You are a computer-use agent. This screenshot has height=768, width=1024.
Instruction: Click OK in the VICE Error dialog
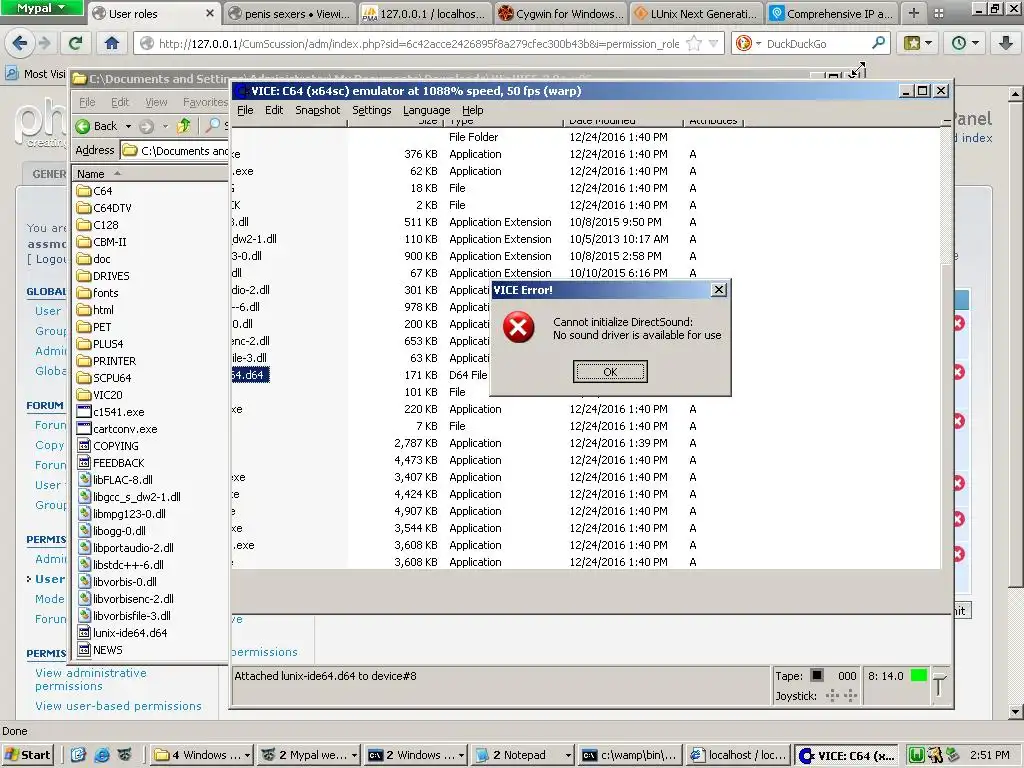click(610, 372)
